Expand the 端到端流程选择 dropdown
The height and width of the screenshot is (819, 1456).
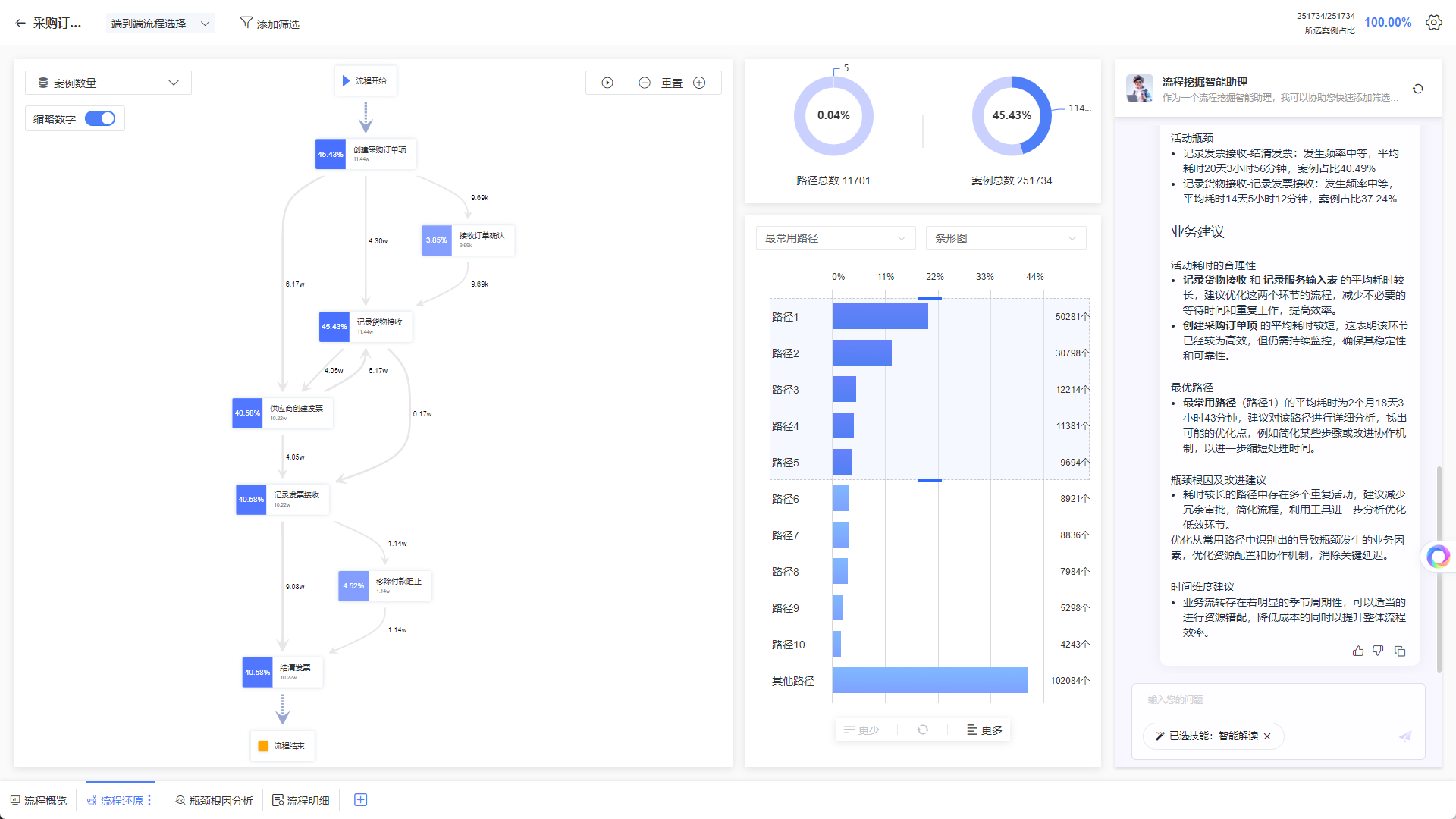(161, 24)
